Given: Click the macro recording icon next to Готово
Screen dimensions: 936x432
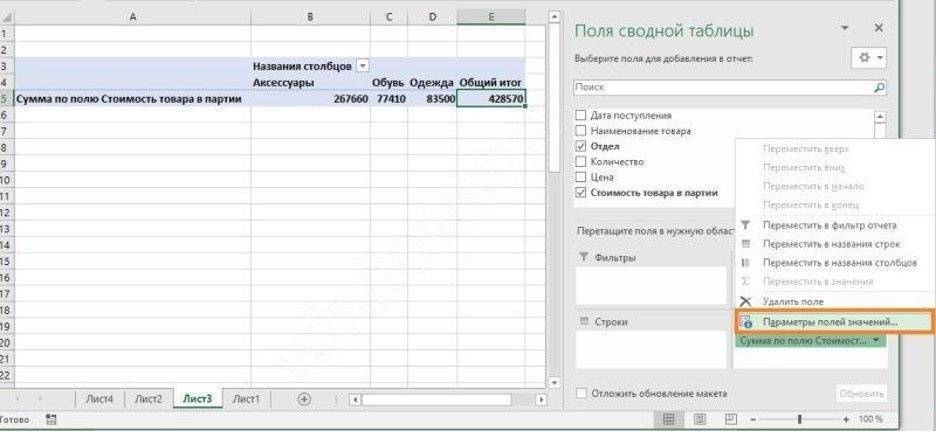Looking at the screenshot, I should (x=51, y=419).
